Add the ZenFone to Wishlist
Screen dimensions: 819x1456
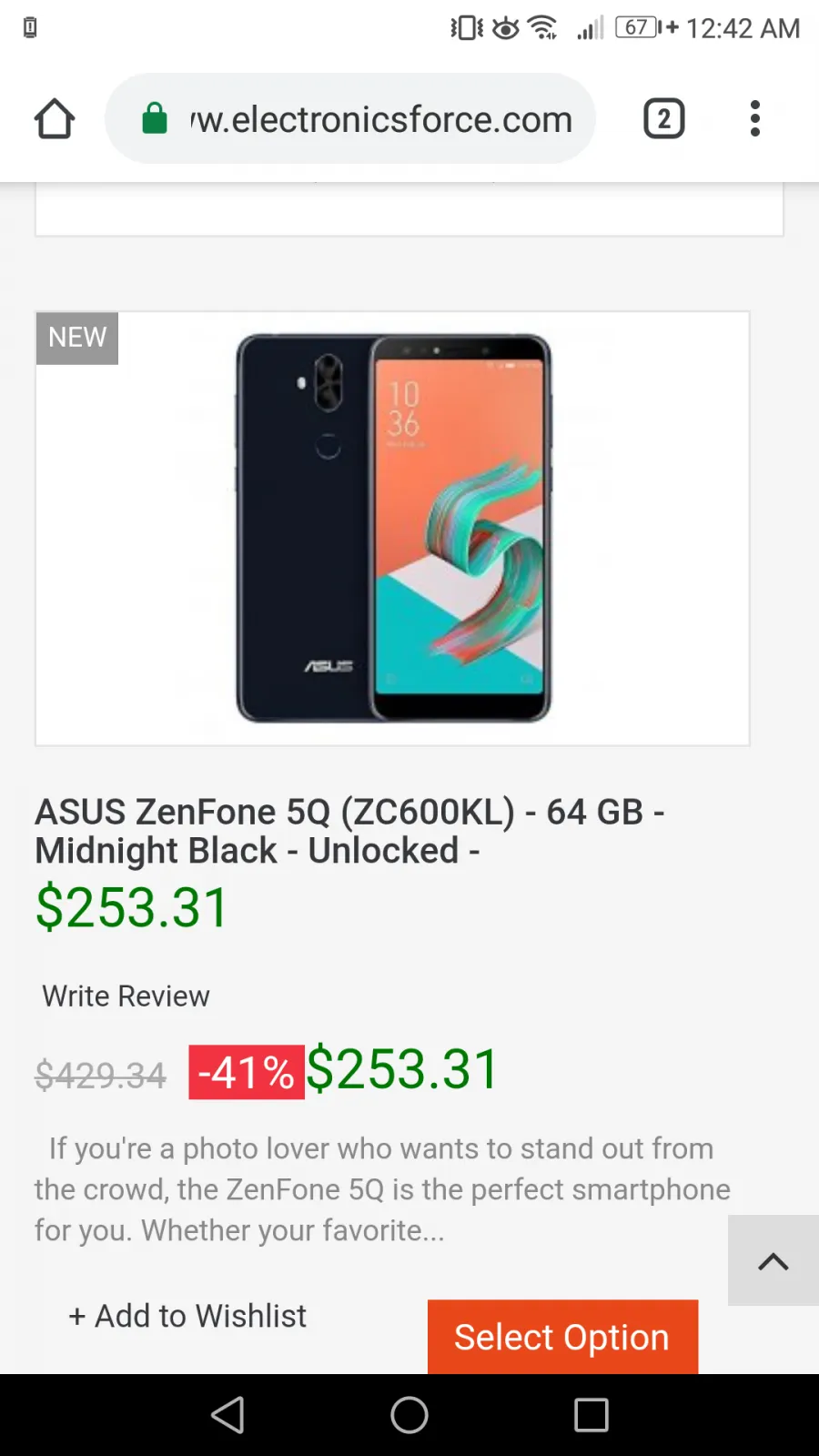[187, 1316]
